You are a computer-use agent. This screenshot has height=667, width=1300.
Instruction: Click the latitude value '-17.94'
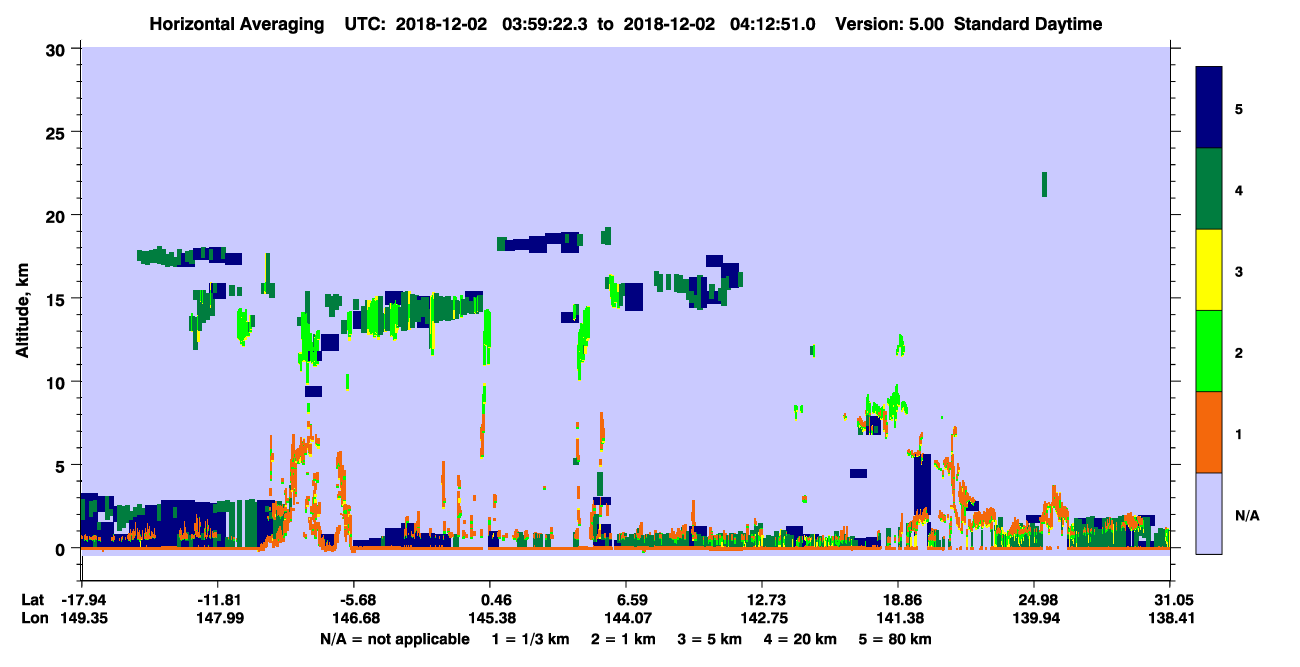81,600
